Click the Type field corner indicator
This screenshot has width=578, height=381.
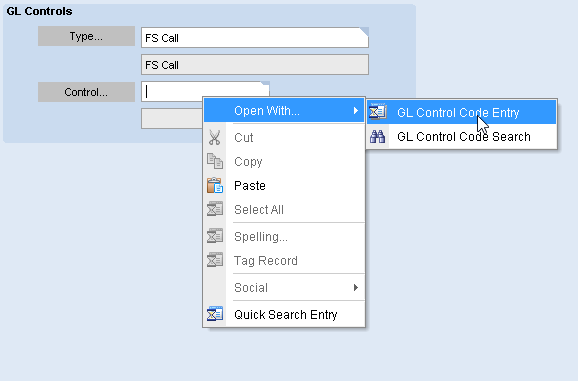364,32
